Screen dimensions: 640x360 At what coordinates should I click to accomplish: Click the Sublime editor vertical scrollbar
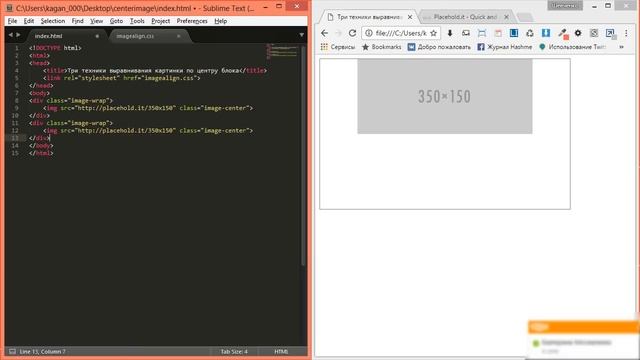pos(303,155)
